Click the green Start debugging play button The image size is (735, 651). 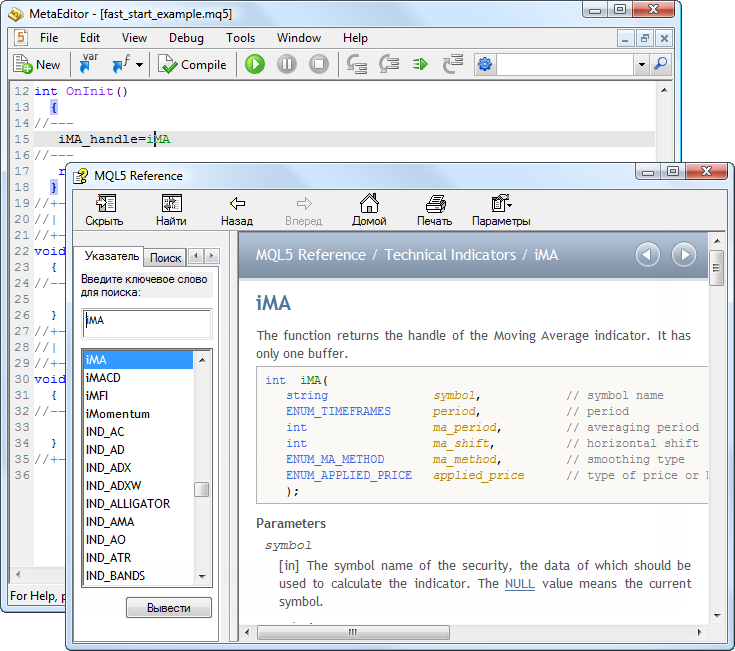(x=255, y=64)
